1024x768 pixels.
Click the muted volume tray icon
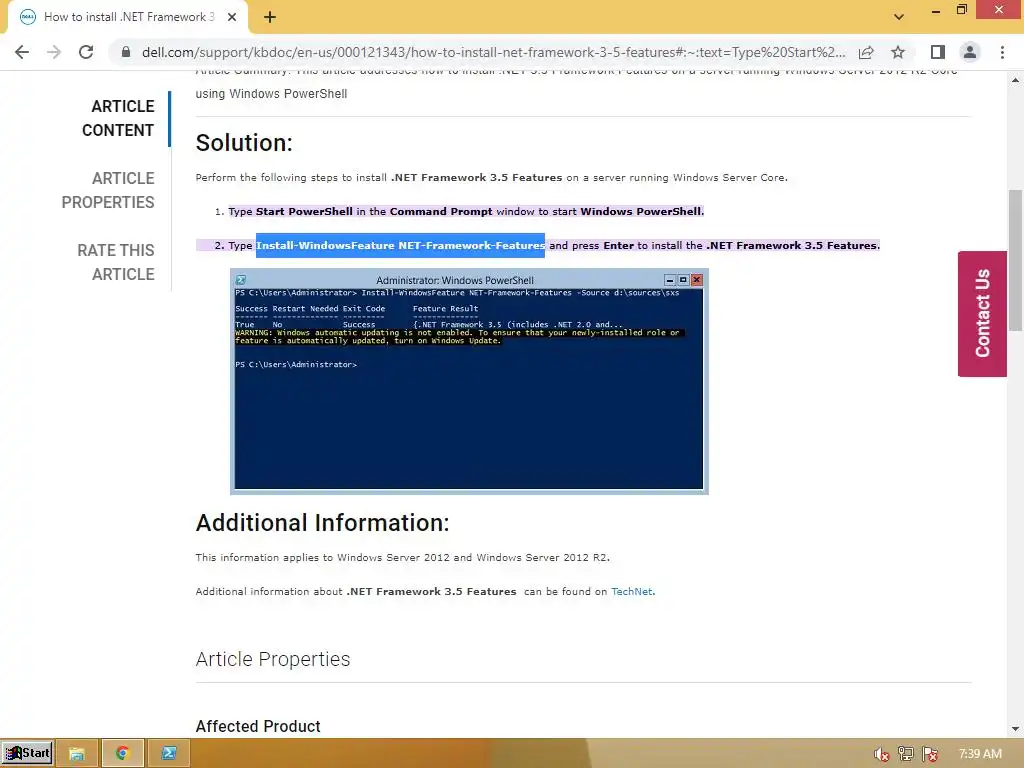tap(881, 754)
